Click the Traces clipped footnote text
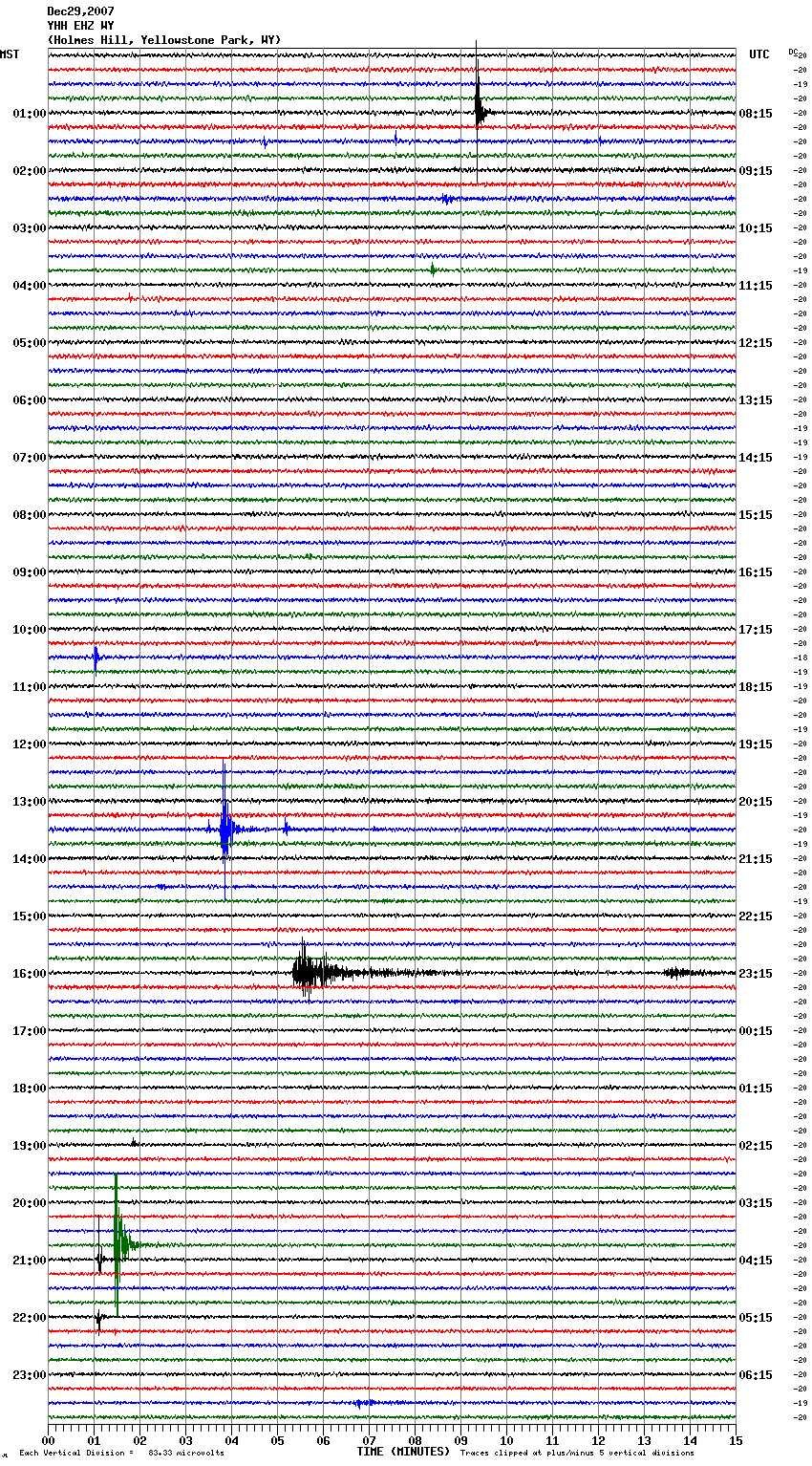812x1466 pixels. (577, 1454)
